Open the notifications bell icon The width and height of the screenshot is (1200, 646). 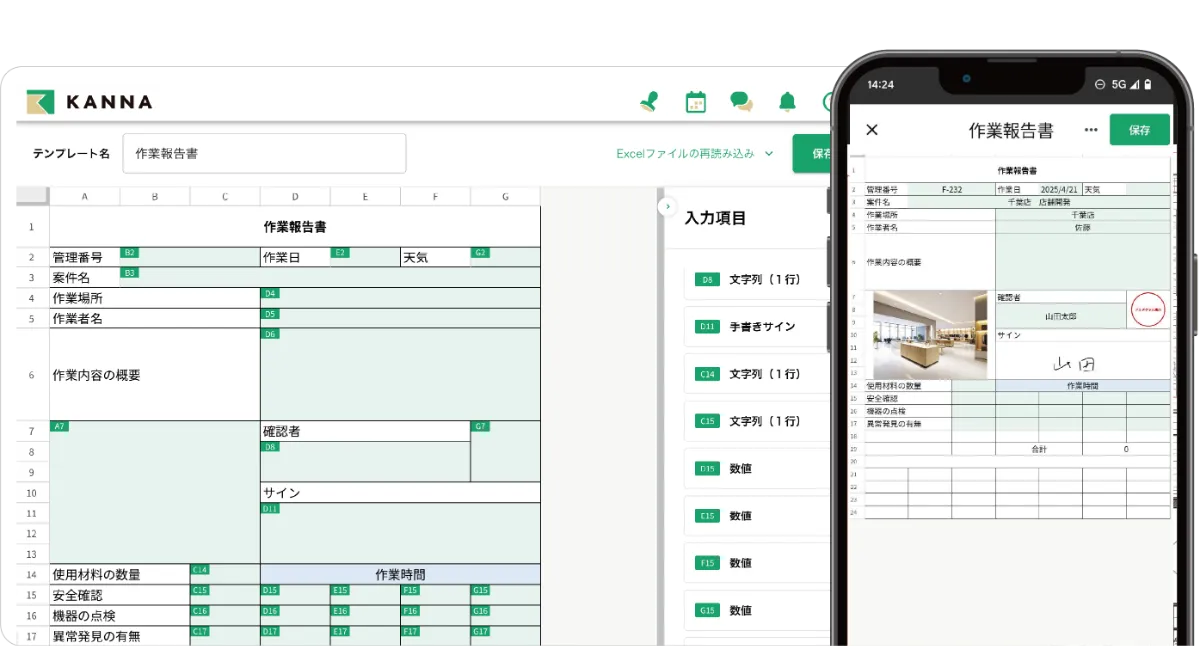[788, 101]
